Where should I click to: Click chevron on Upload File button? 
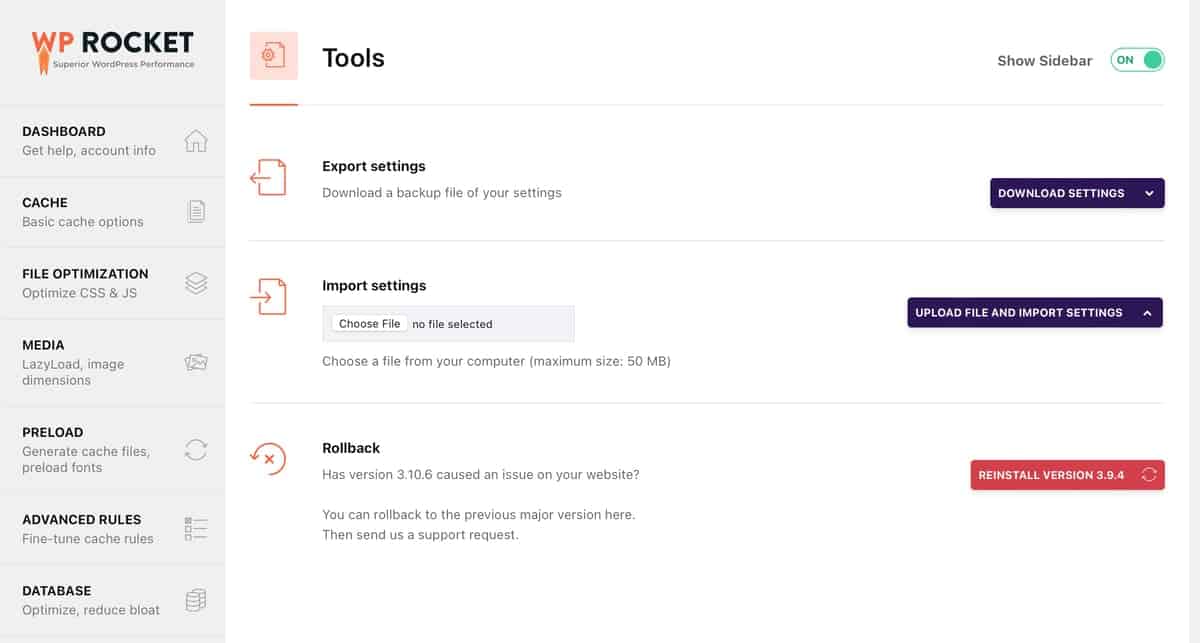pos(1147,312)
